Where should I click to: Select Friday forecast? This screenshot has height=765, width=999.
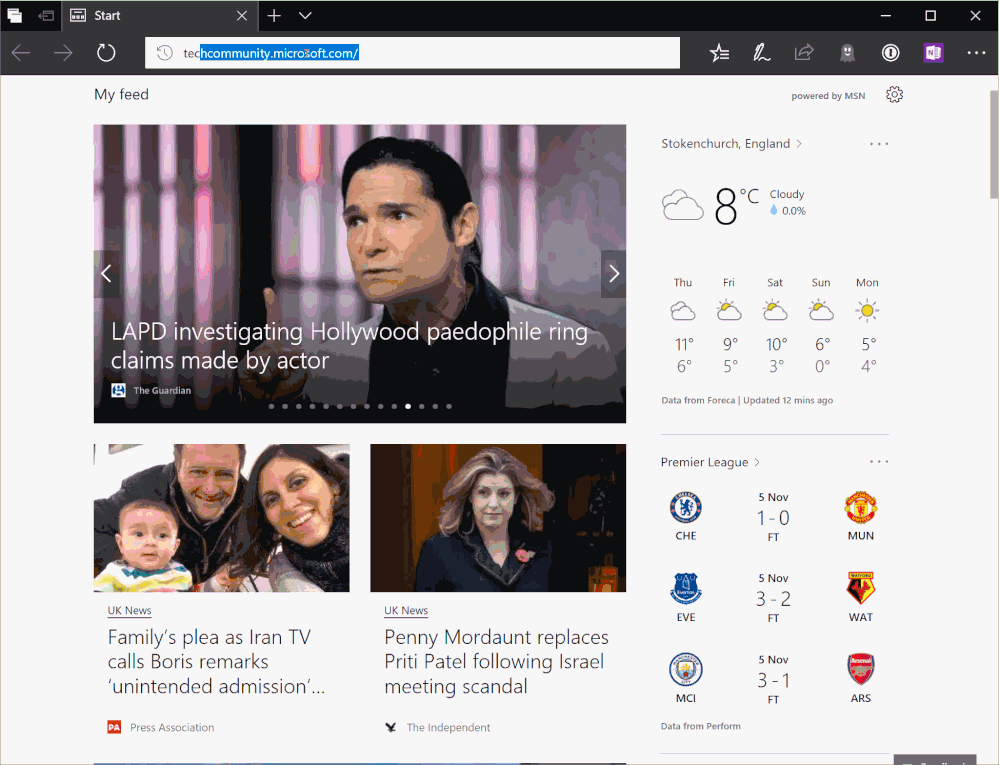click(x=729, y=325)
